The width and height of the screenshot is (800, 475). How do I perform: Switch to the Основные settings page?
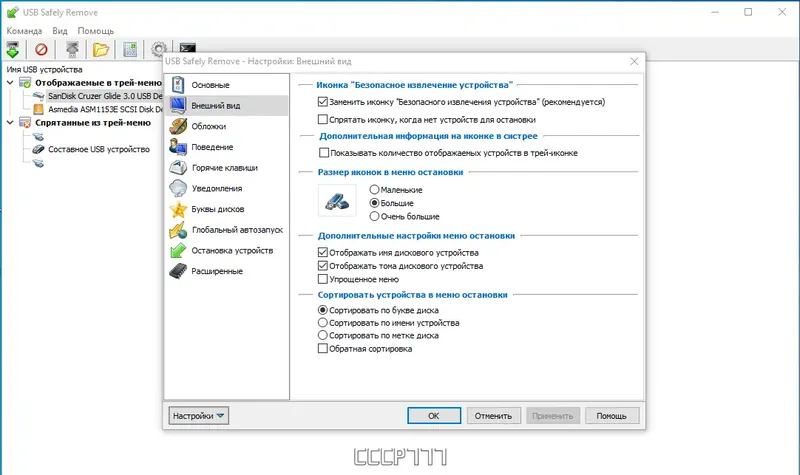point(227,85)
